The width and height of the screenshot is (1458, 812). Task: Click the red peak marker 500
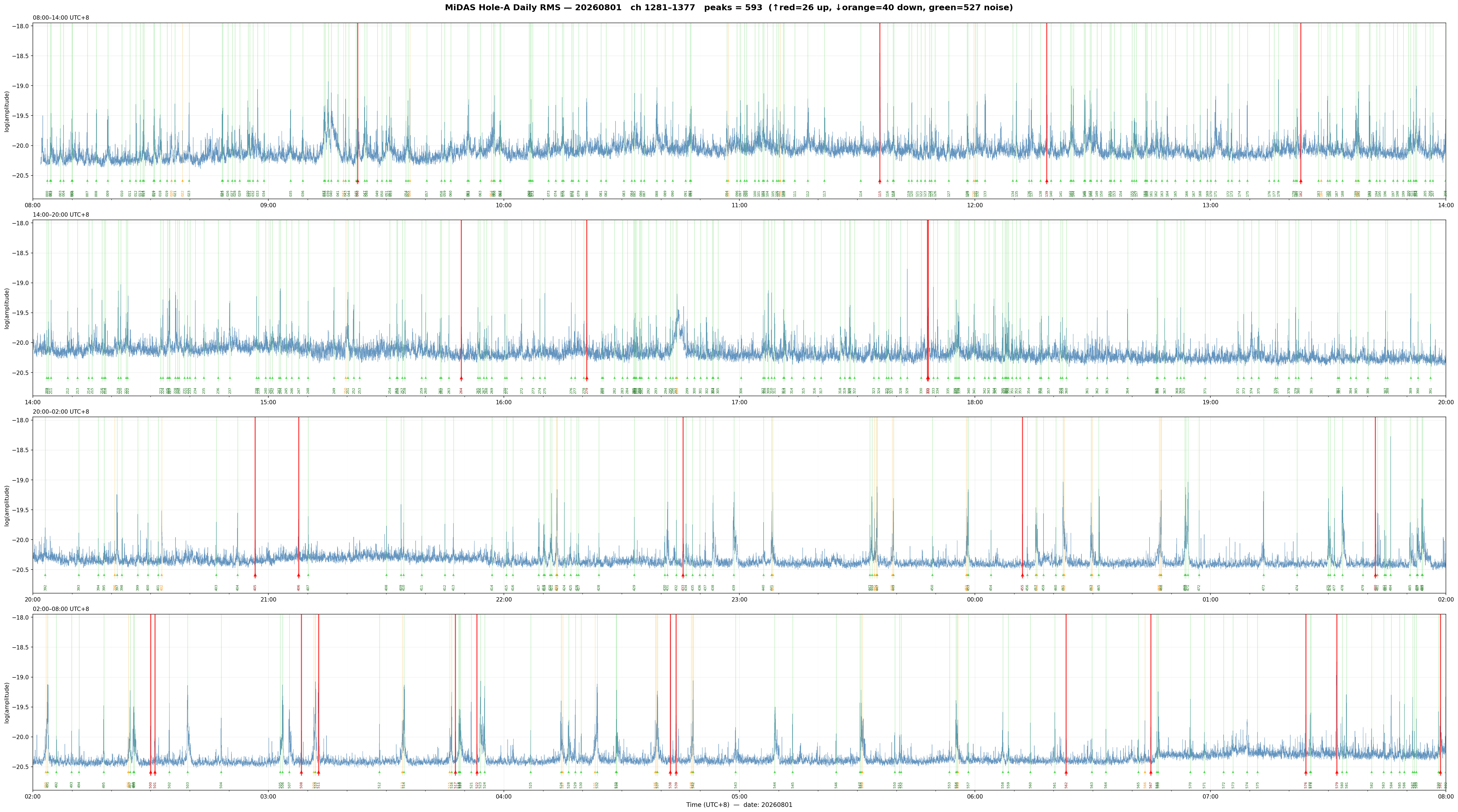pos(150,772)
